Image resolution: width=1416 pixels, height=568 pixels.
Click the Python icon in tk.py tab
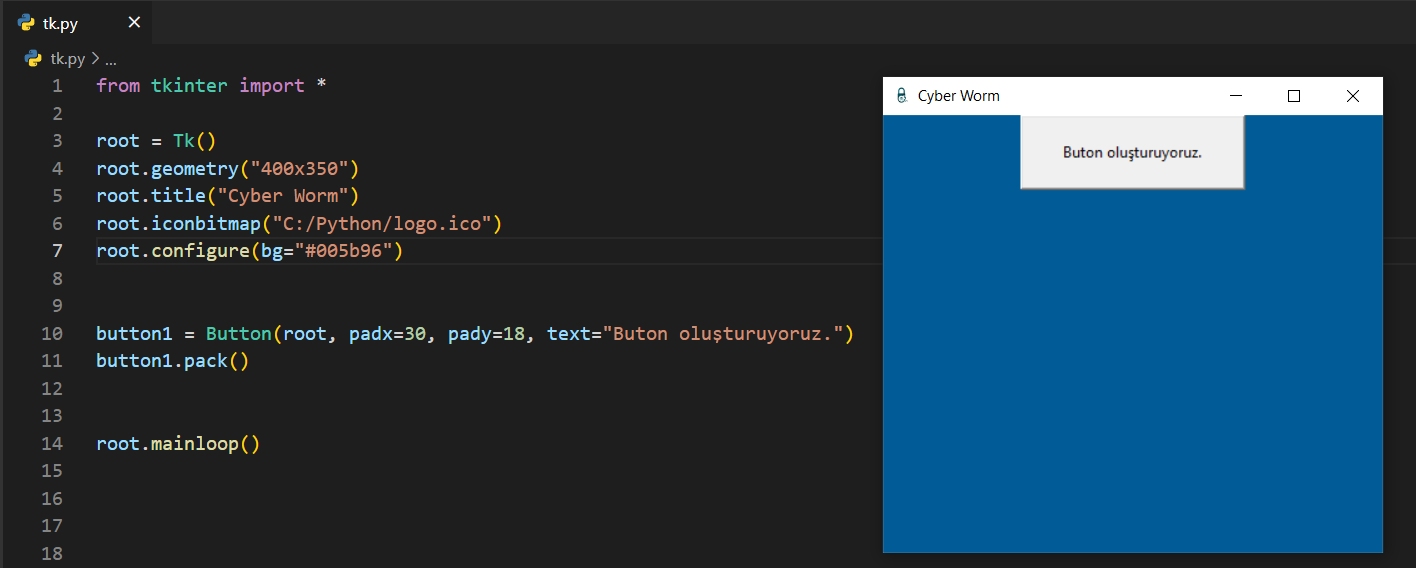pos(26,23)
